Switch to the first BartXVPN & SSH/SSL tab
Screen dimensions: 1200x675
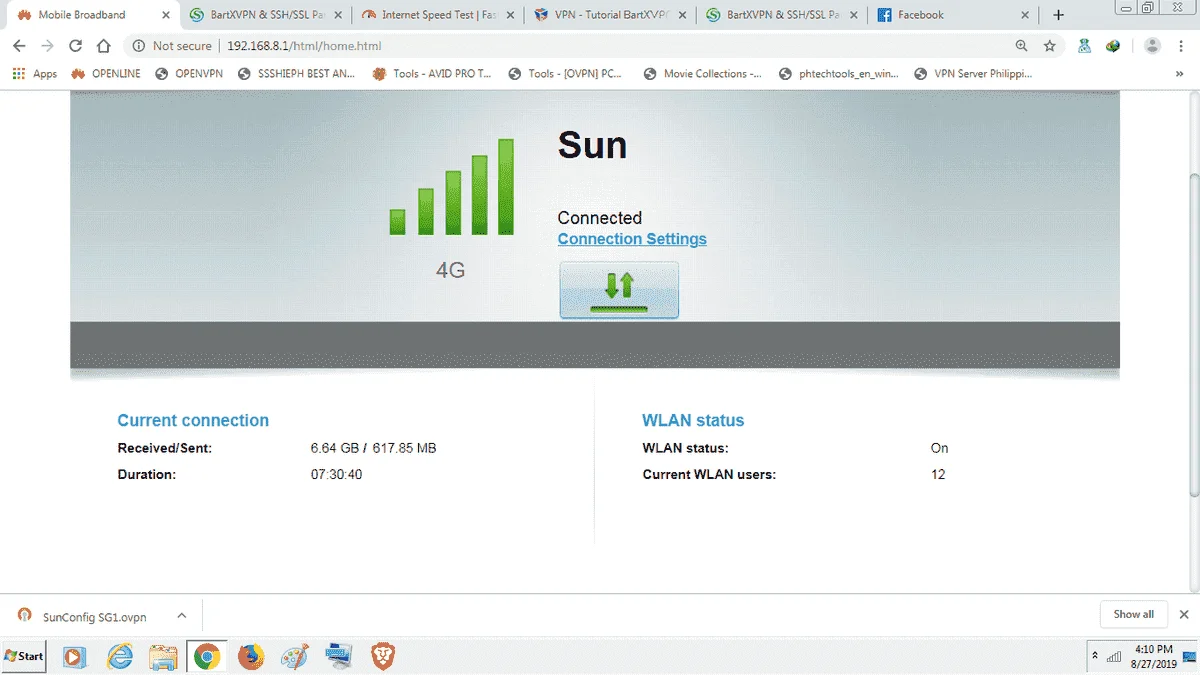point(266,15)
